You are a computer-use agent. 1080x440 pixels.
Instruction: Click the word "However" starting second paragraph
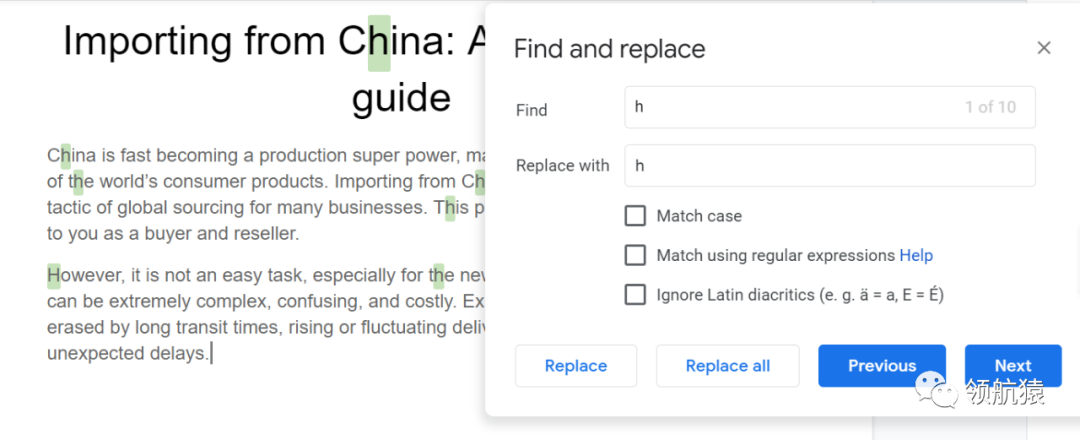82,275
